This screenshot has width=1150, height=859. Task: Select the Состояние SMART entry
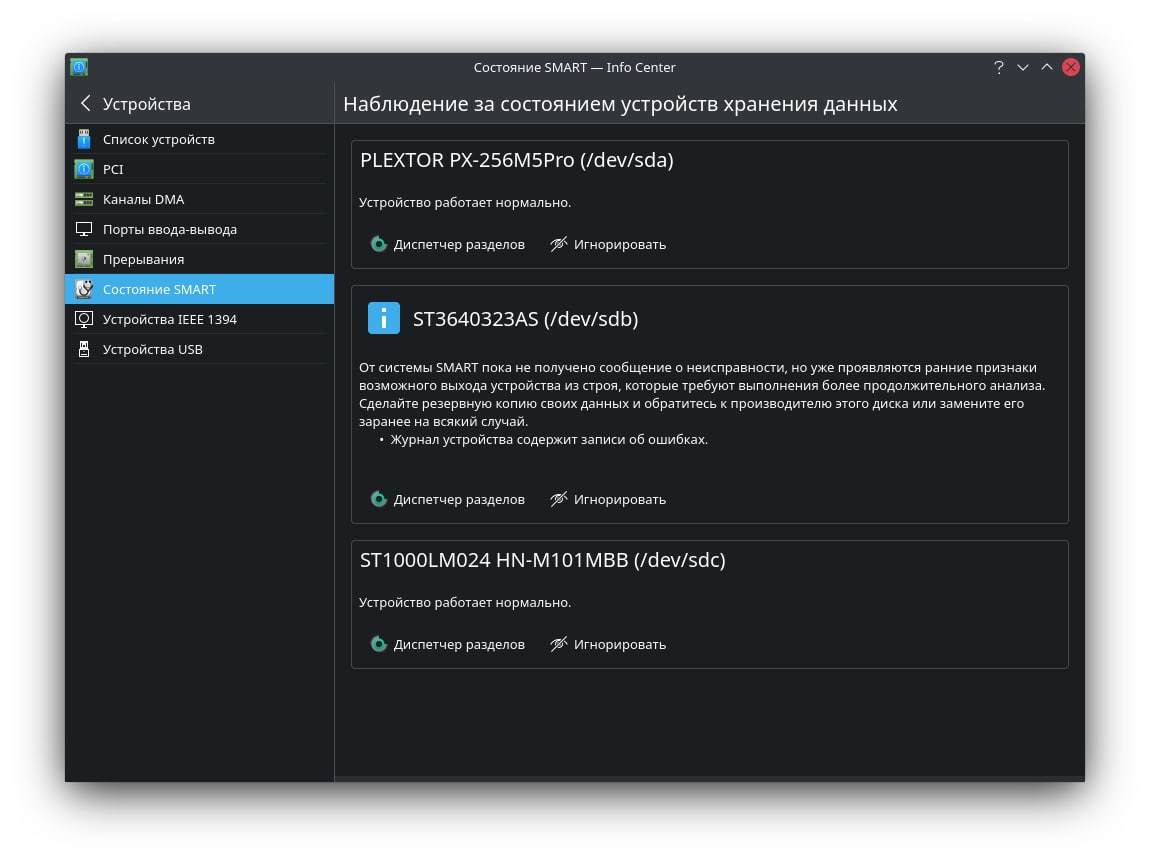pos(199,289)
